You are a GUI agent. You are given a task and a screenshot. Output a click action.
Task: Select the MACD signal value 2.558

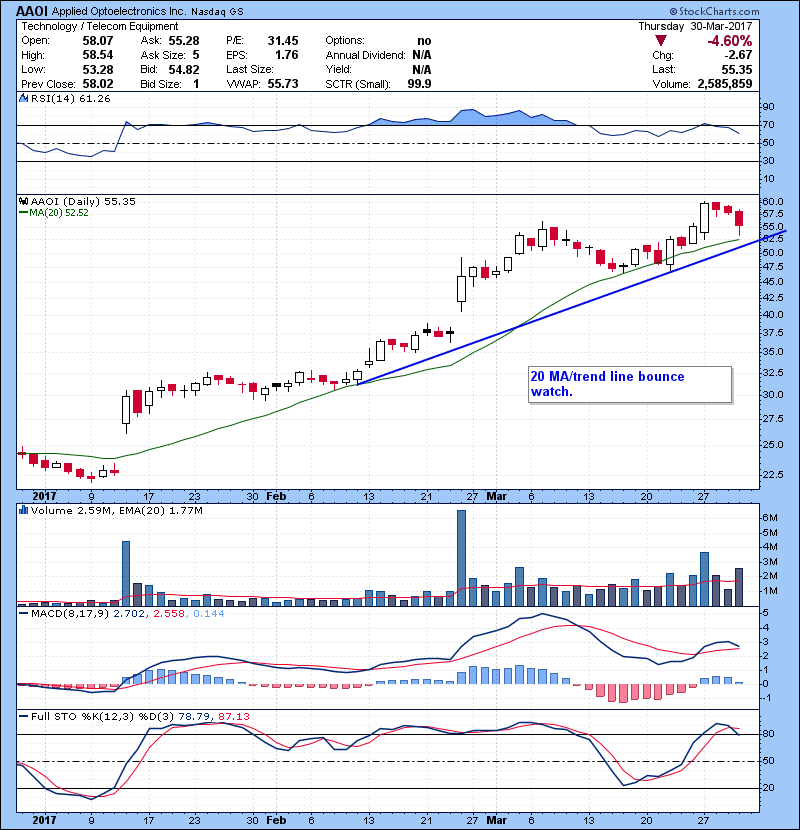[169, 614]
